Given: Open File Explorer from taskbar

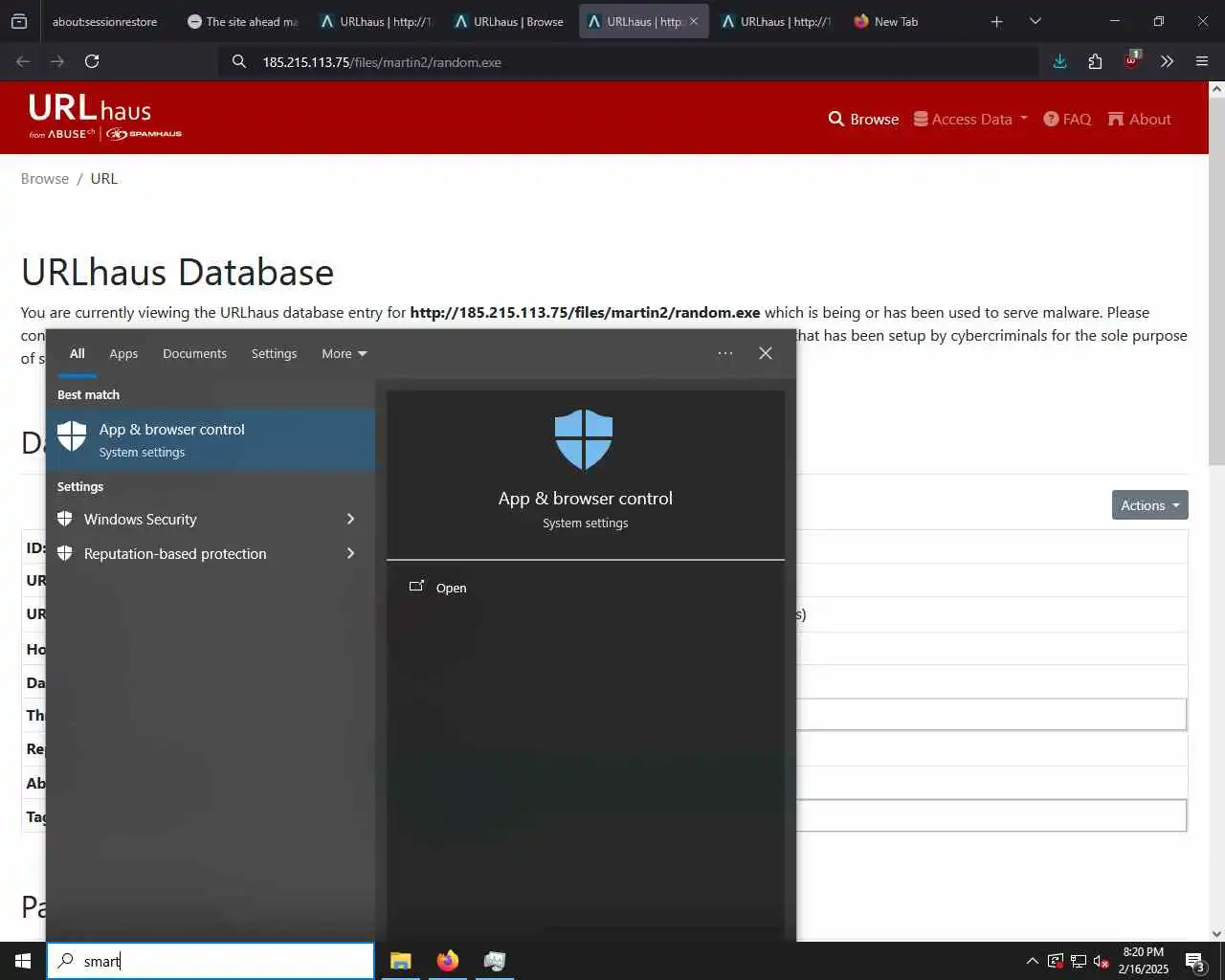Looking at the screenshot, I should tap(401, 961).
